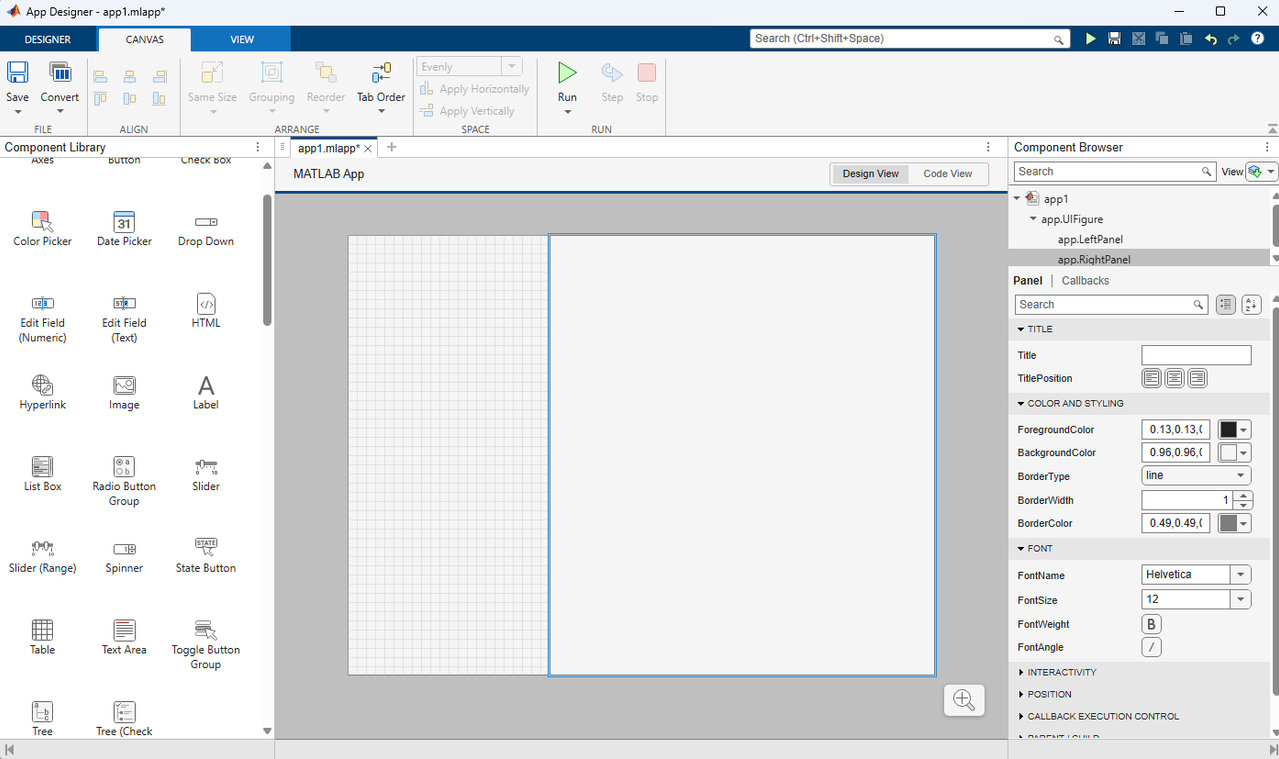Open the BorderColor swatch picker
This screenshot has width=1279, height=759.
click(x=1235, y=523)
